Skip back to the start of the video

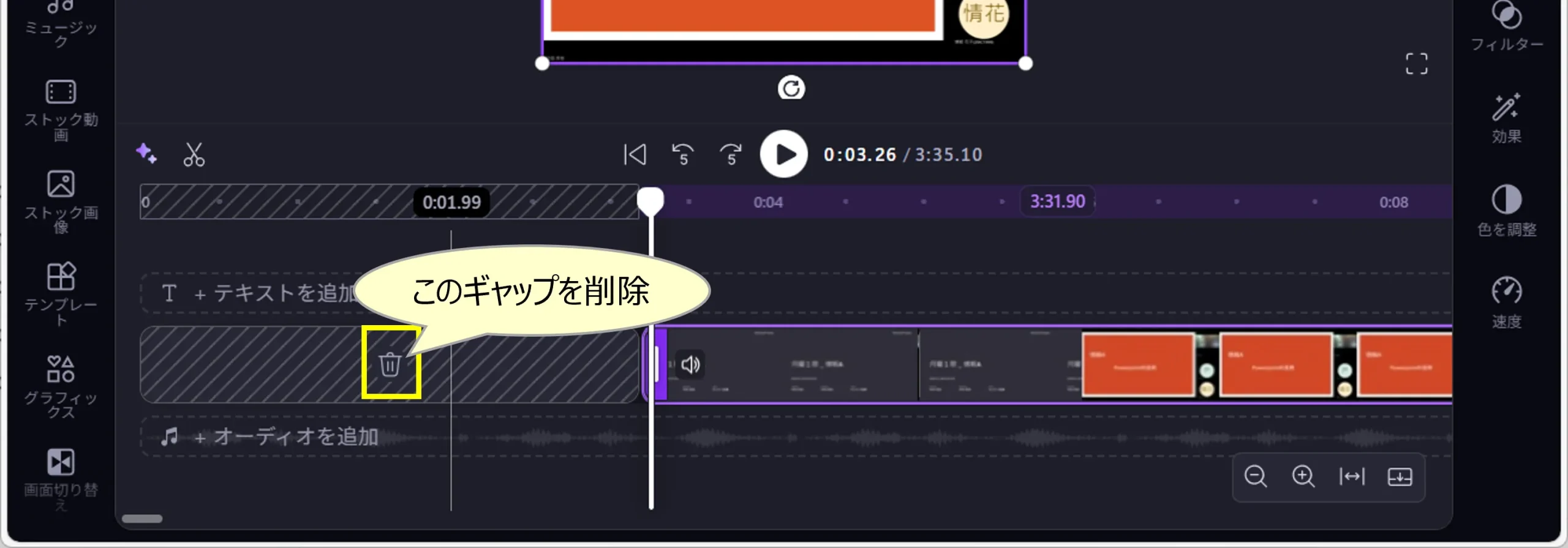coord(635,154)
